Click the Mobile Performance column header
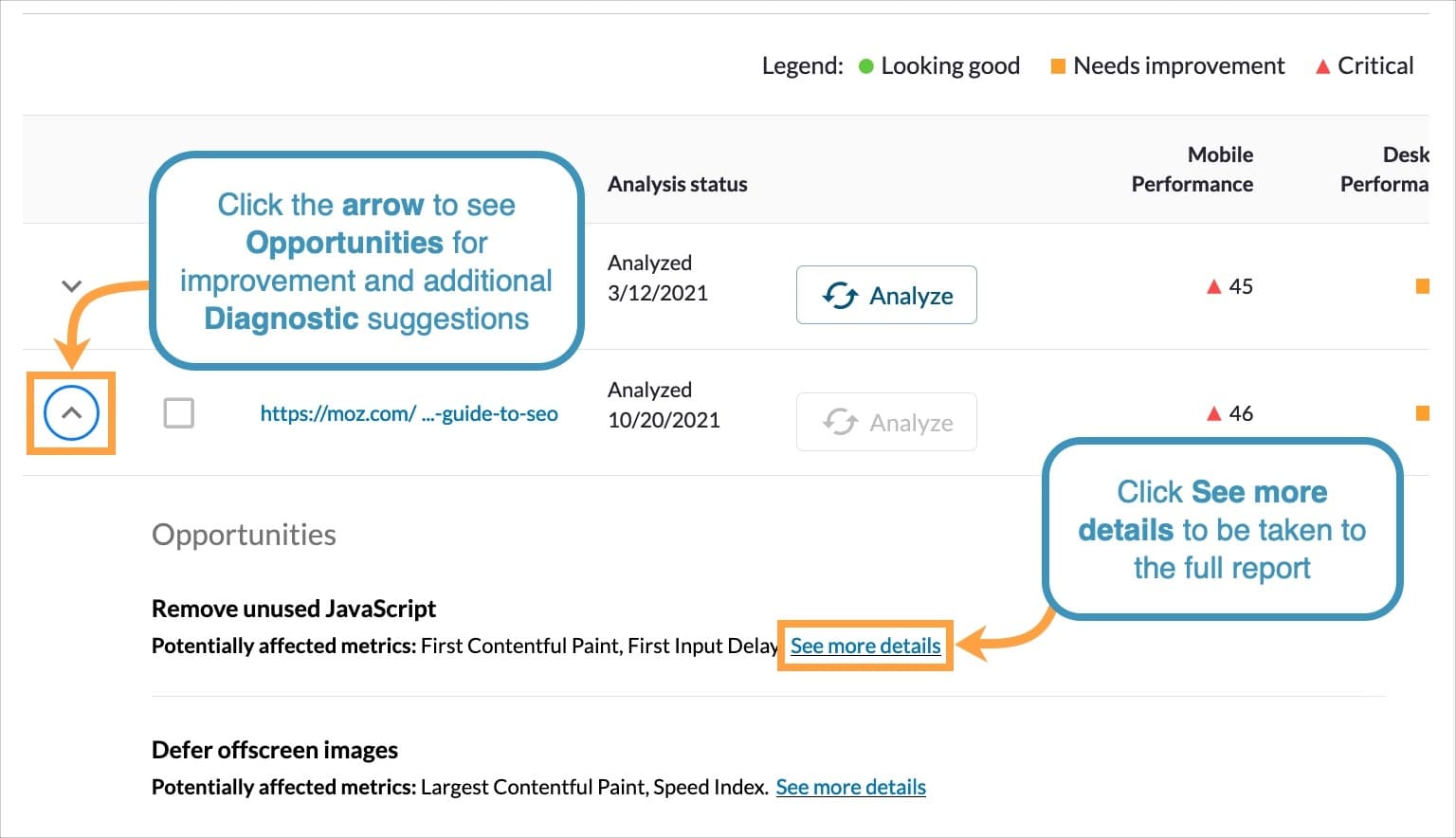 click(1192, 170)
